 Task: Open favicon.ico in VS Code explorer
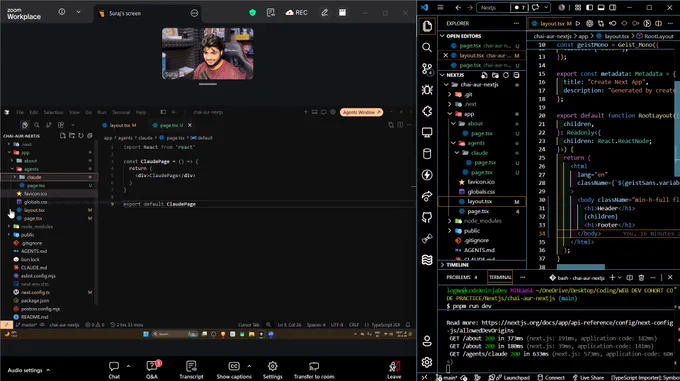(481, 182)
